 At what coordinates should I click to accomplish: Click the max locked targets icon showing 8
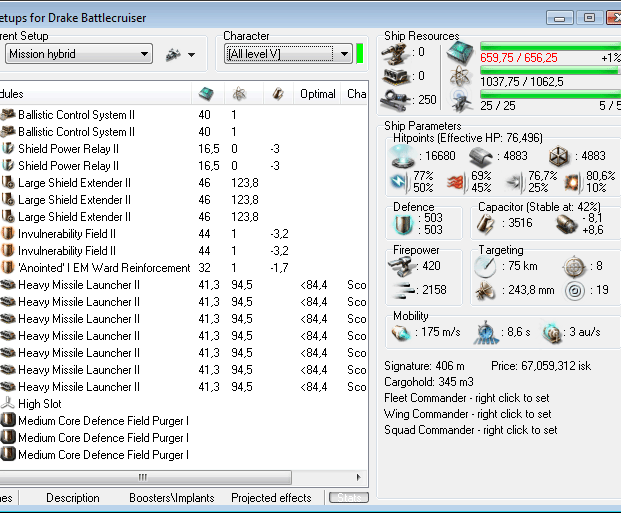[x=574, y=267]
